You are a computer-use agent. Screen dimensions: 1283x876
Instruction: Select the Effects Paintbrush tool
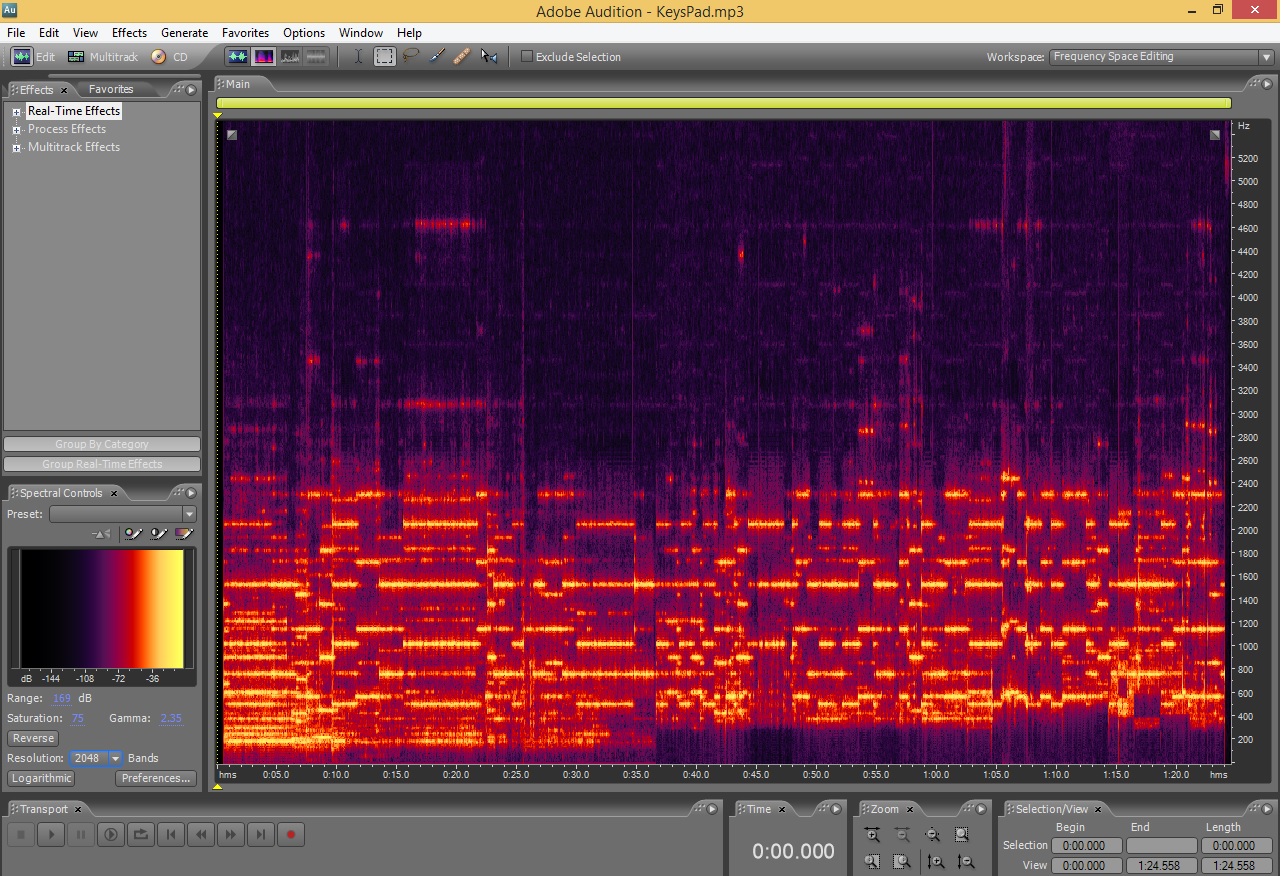click(x=437, y=57)
